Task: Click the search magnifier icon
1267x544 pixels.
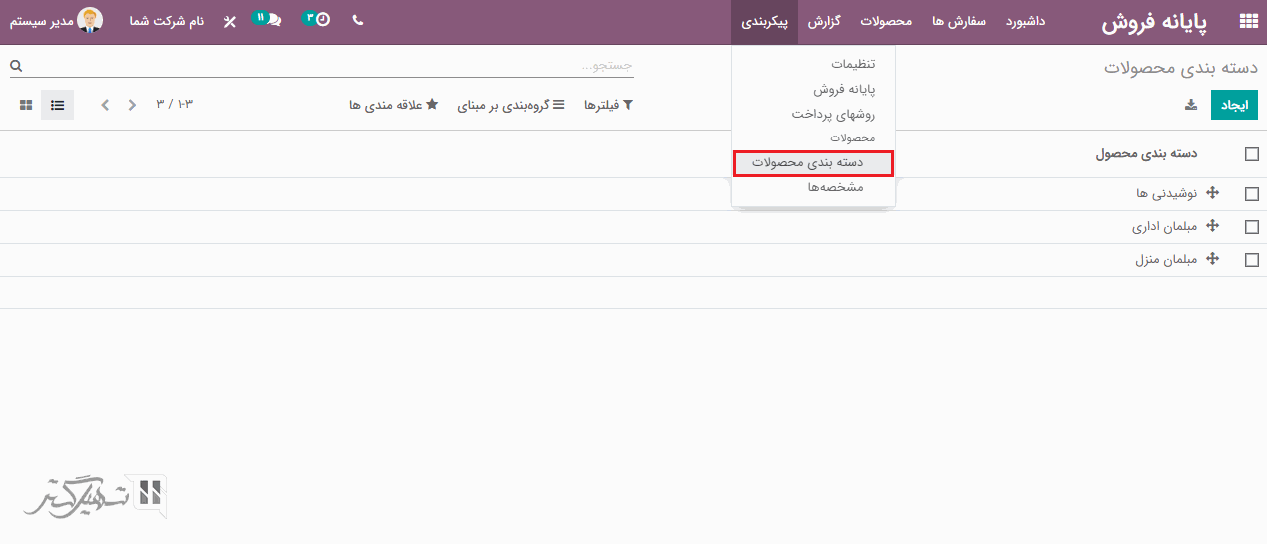Action: pyautogui.click(x=16, y=66)
